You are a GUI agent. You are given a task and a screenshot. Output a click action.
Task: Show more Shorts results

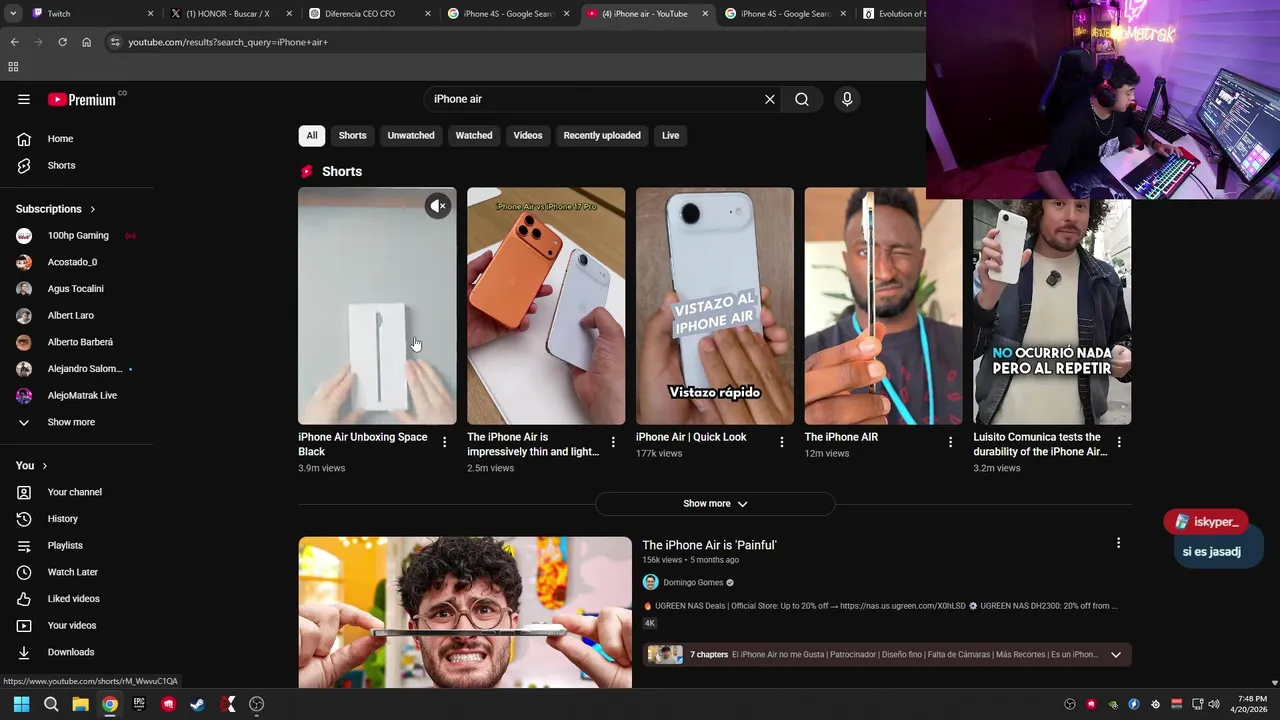tap(715, 504)
